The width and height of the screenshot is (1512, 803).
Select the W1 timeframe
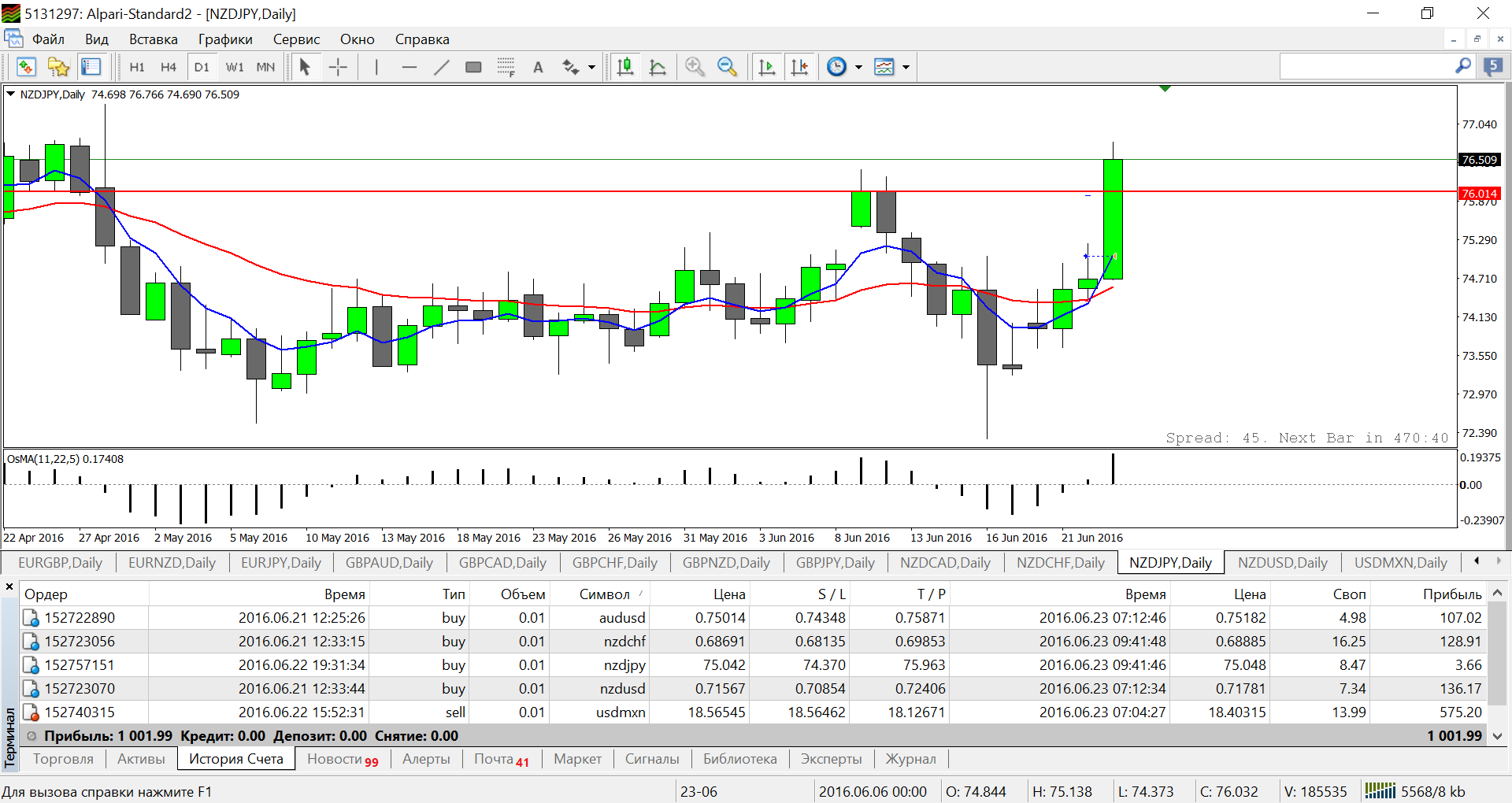(234, 67)
